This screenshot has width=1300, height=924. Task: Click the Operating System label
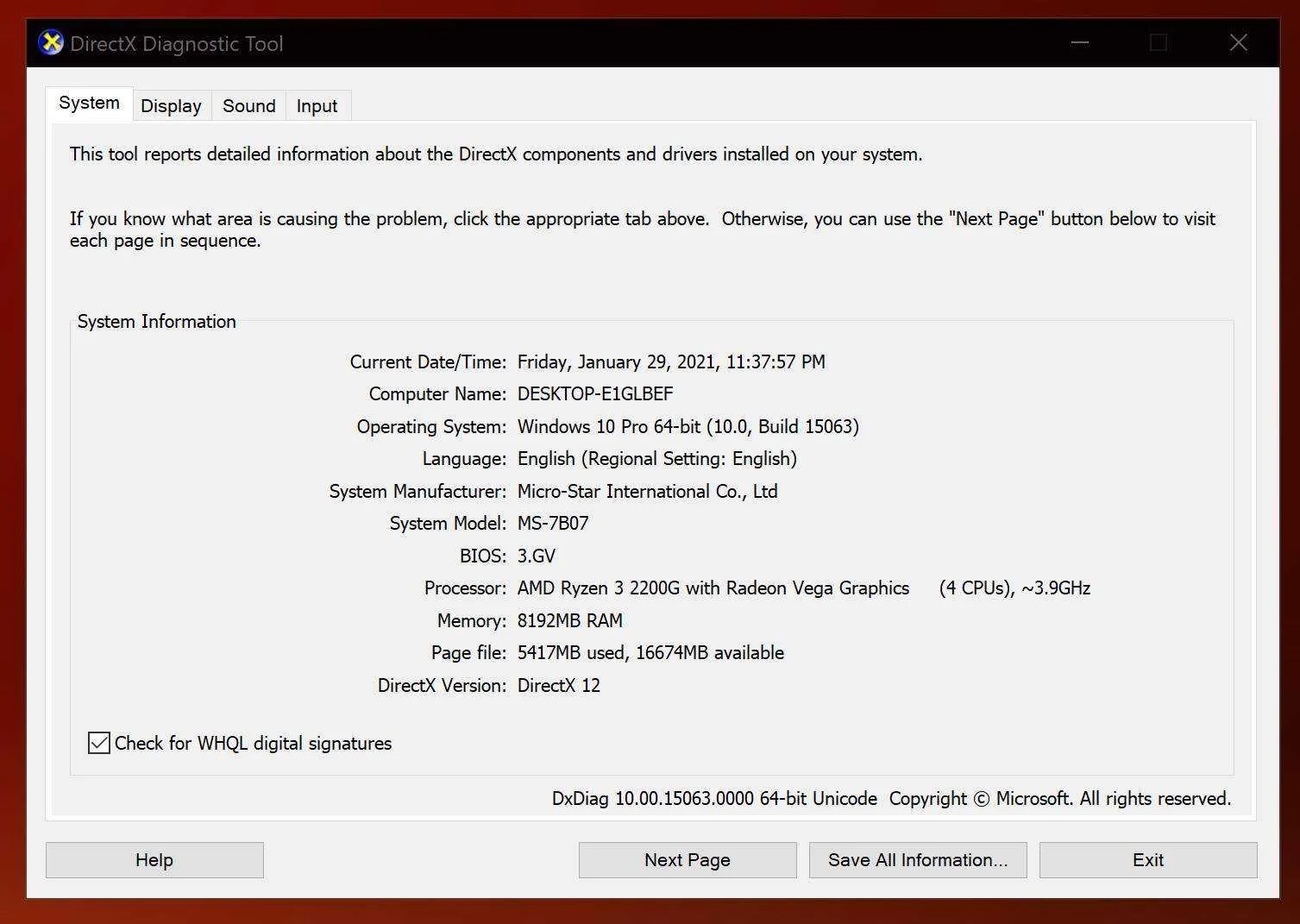click(431, 426)
